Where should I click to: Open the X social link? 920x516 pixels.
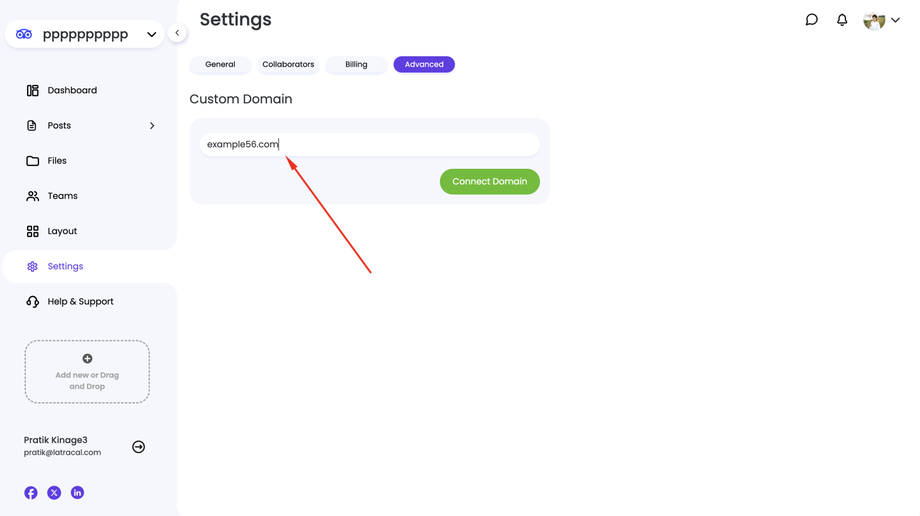(54, 493)
